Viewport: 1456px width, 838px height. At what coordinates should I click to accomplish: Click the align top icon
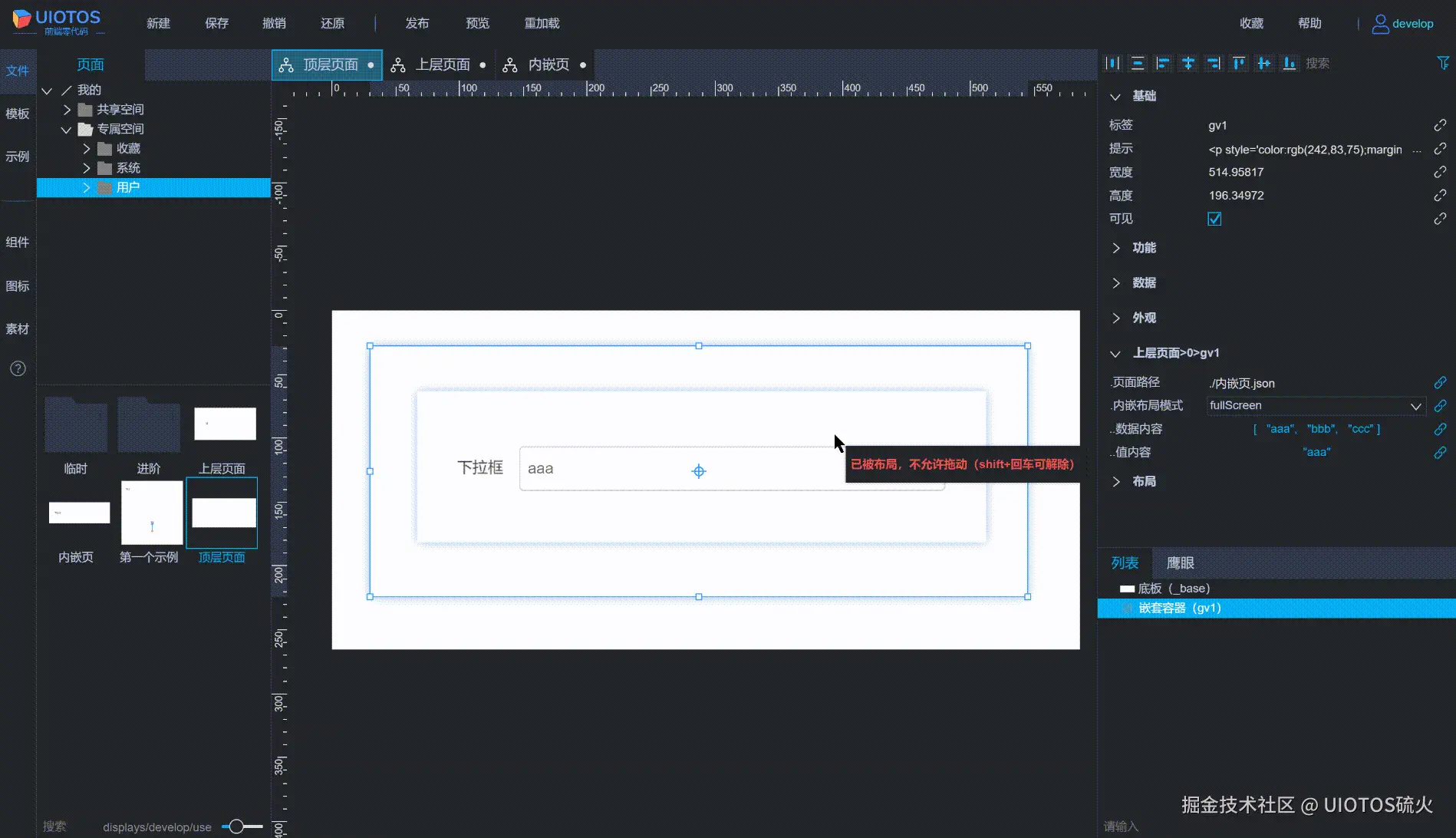point(1239,64)
